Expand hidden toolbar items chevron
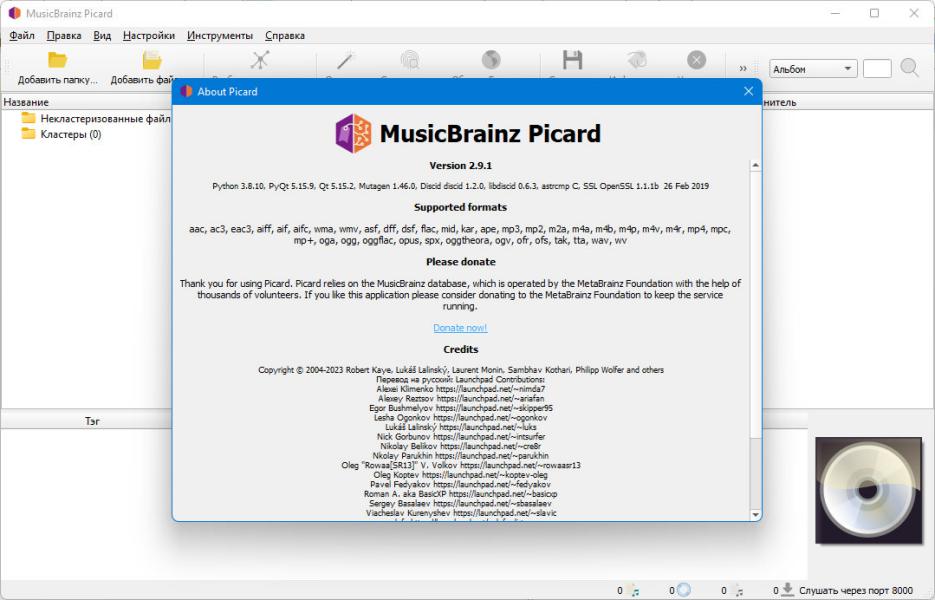This screenshot has width=935, height=600. click(743, 69)
